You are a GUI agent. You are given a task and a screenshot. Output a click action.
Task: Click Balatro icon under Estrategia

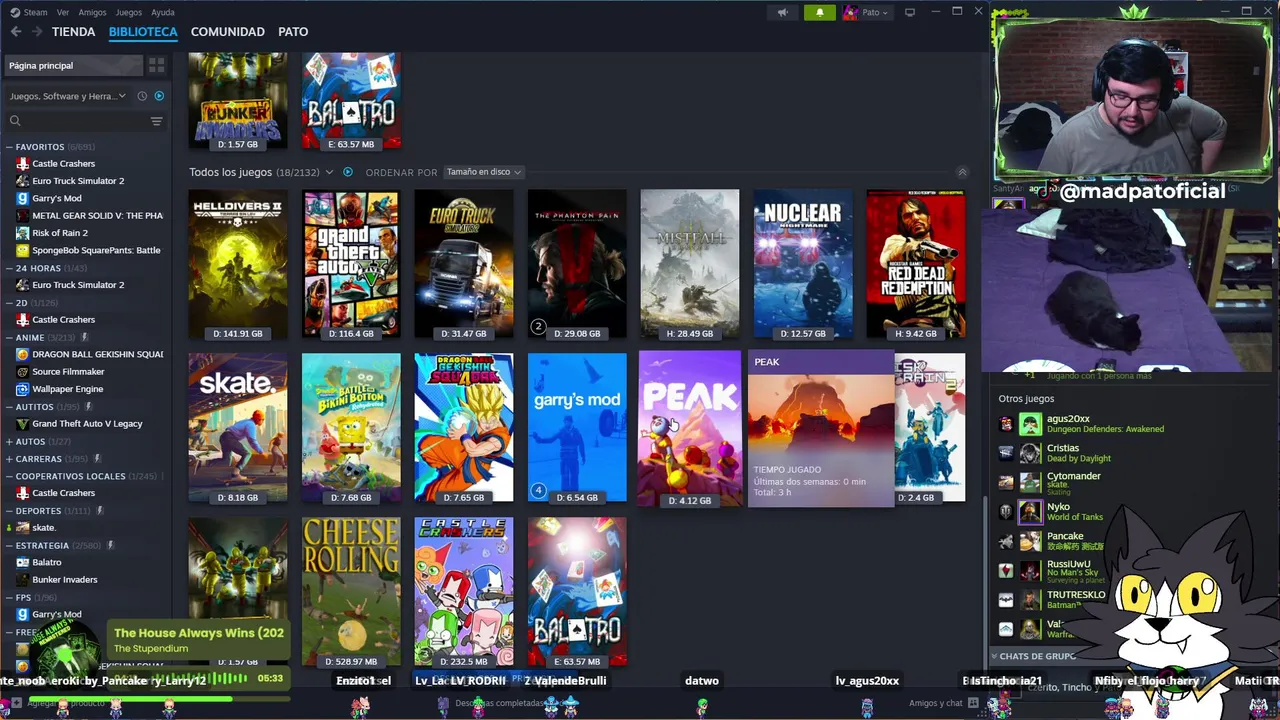click(23, 562)
